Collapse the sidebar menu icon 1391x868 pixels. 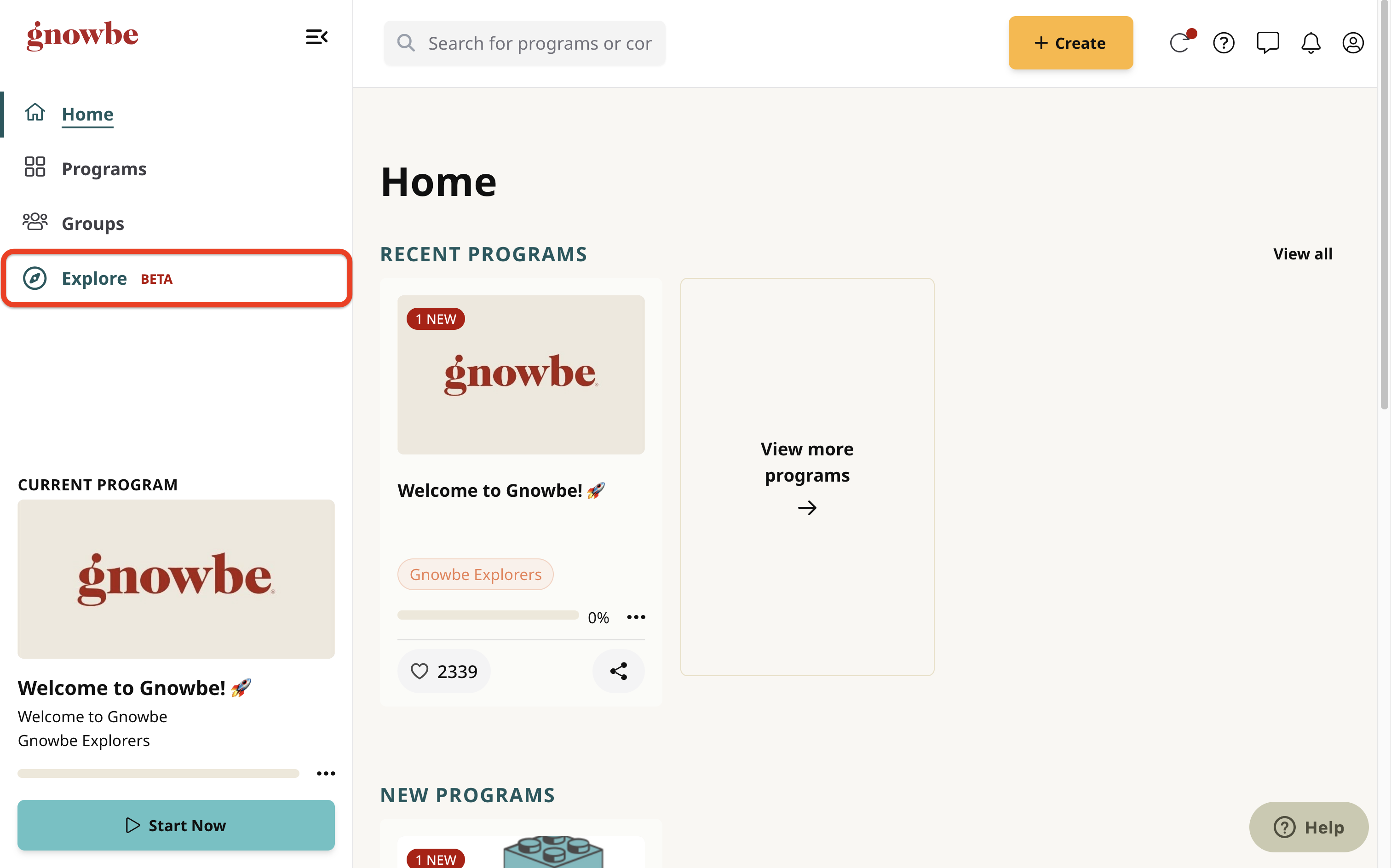coord(316,37)
